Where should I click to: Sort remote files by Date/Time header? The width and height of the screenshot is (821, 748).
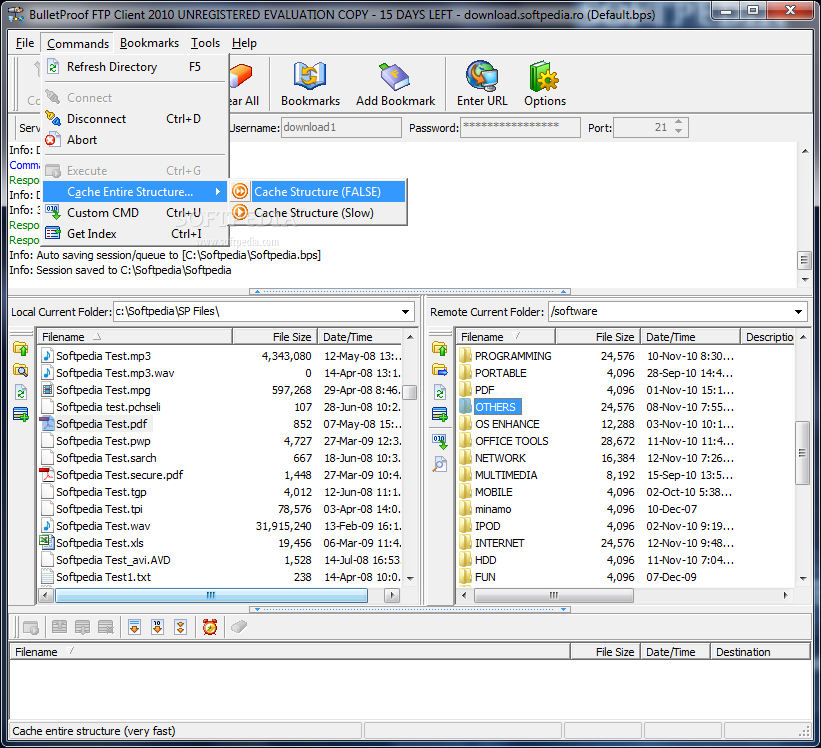pos(691,337)
